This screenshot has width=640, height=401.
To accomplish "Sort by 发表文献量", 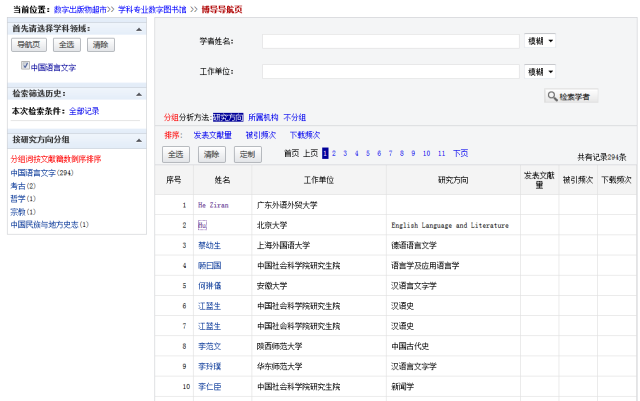I will (213, 135).
